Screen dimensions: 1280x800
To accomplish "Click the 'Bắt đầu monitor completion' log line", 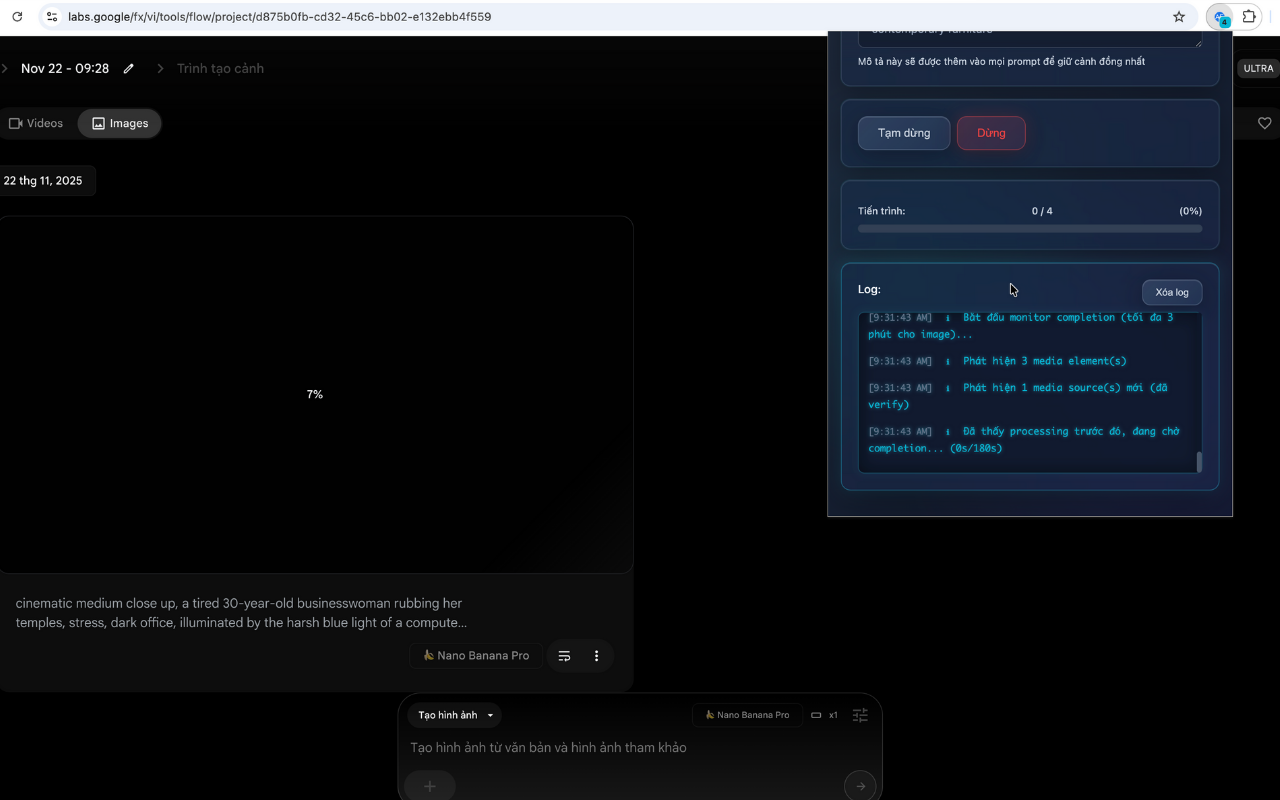I will click(x=1020, y=326).
